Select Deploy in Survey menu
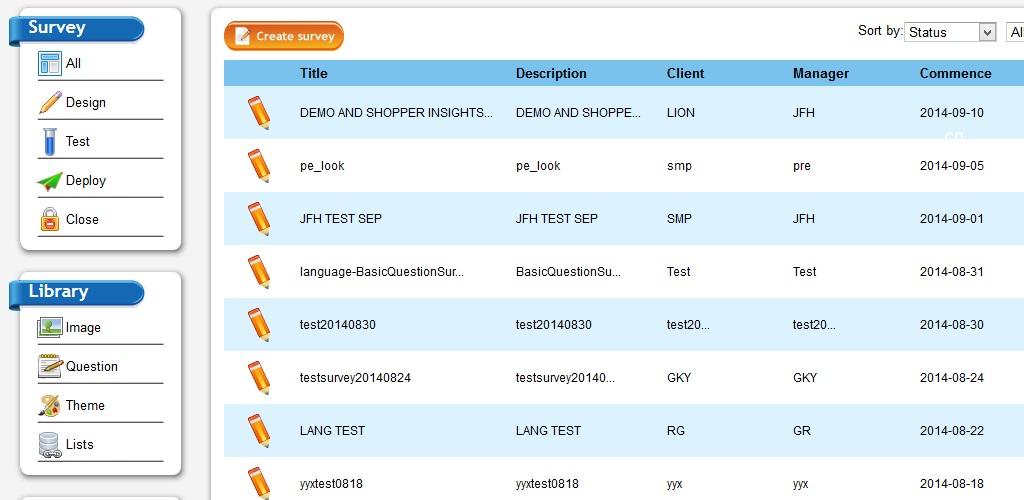This screenshot has height=500, width=1024. pyautogui.click(x=86, y=181)
